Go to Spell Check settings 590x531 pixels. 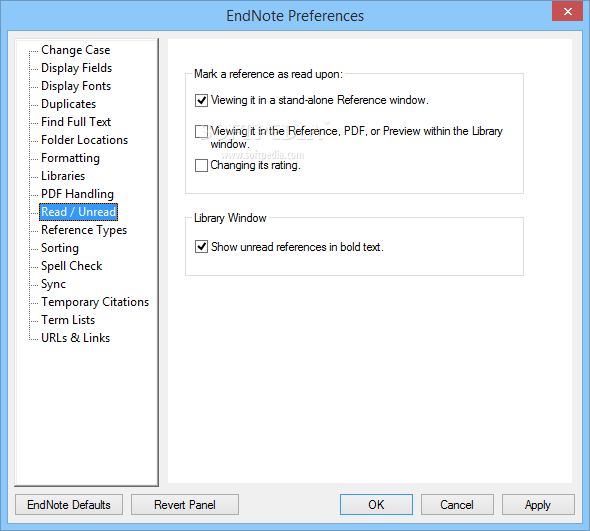71,266
